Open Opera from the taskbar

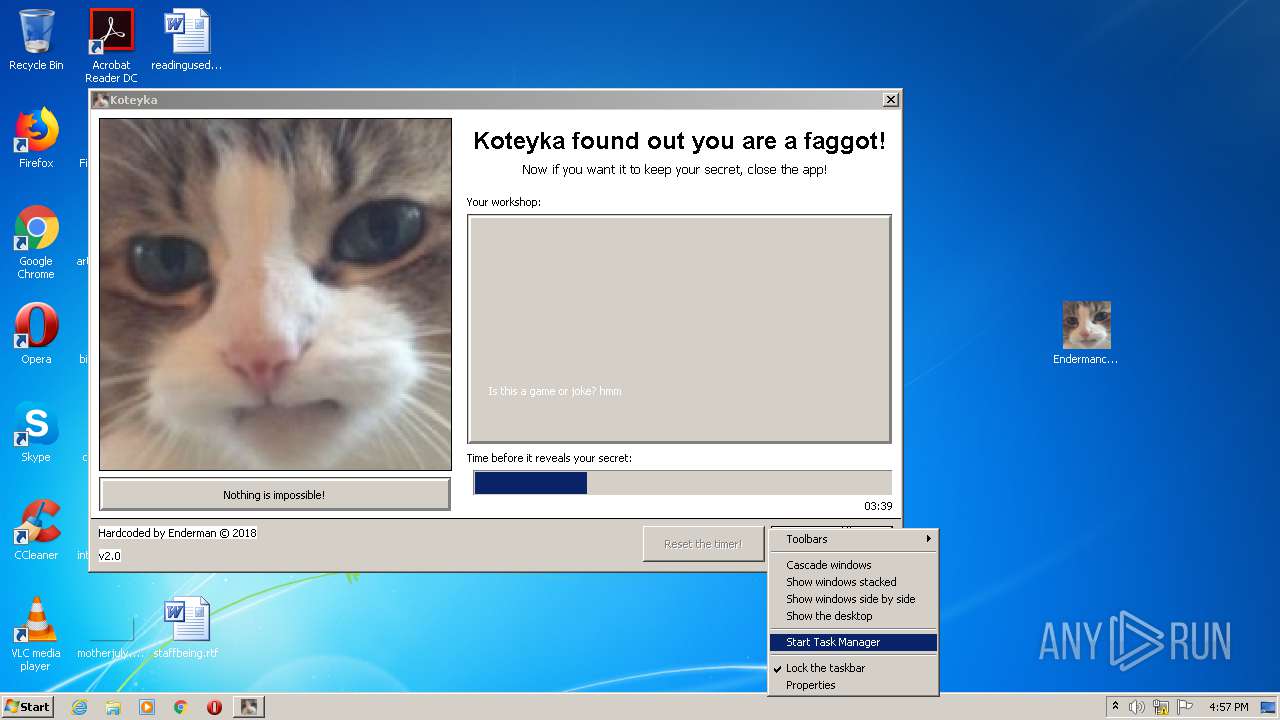click(214, 707)
